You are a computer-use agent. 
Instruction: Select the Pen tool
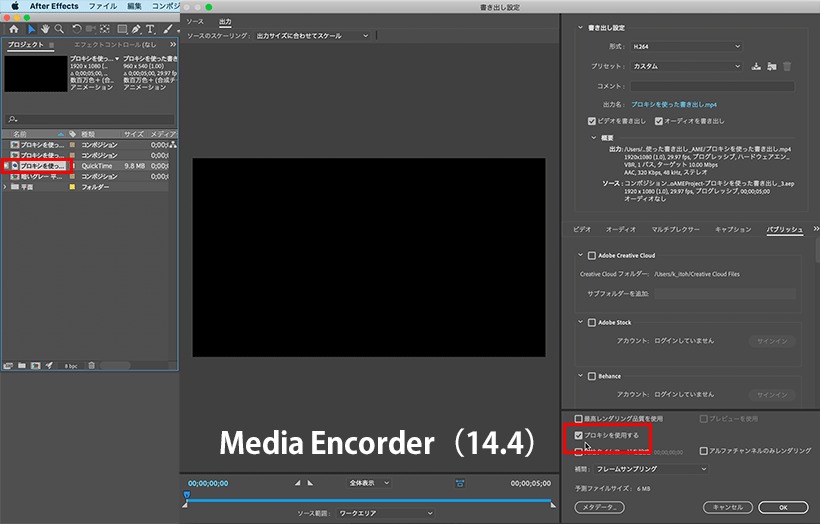136,29
